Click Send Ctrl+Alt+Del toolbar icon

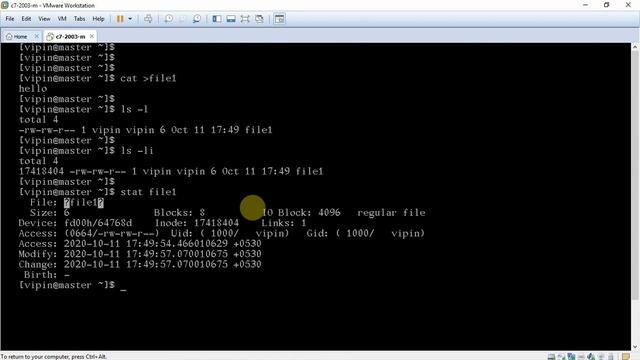click(x=148, y=19)
